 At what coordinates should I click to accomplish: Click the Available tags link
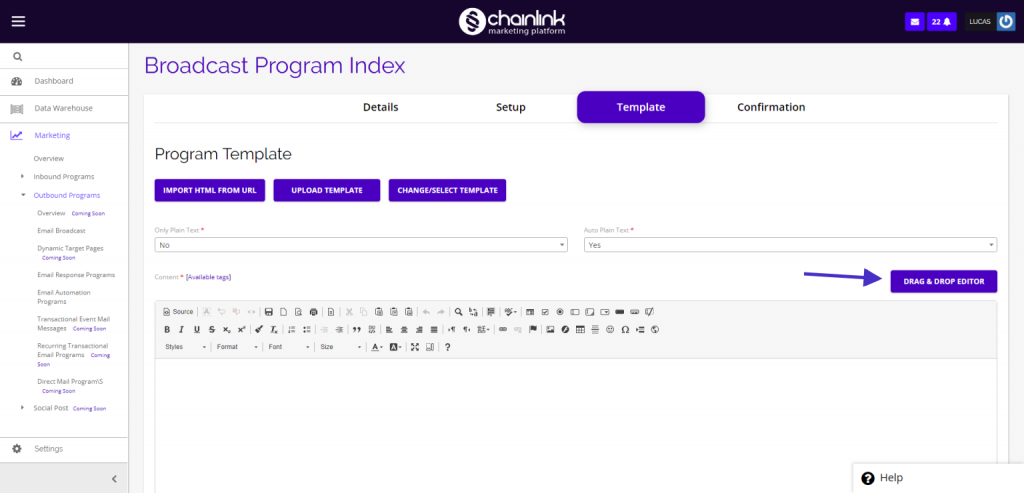pos(208,277)
